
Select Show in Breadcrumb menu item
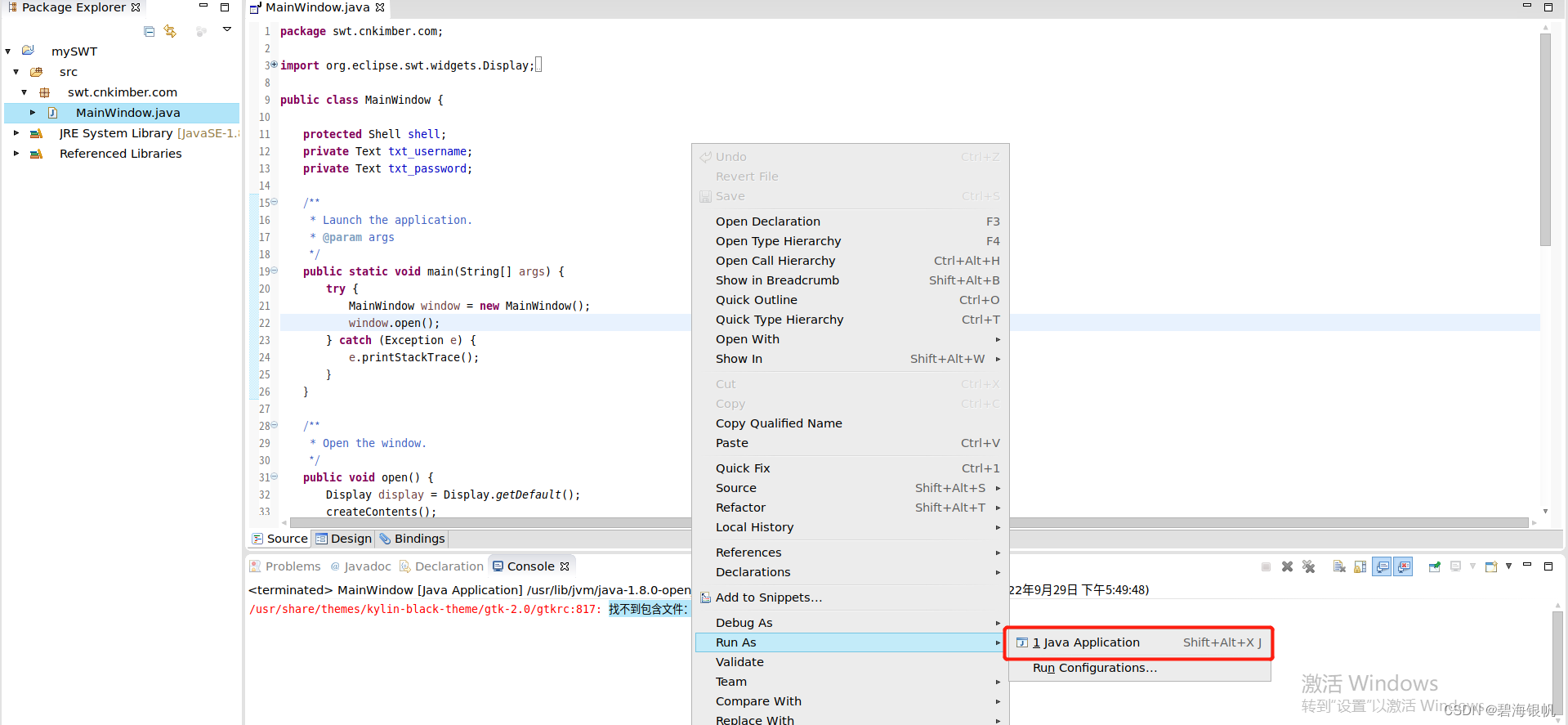(x=851, y=280)
